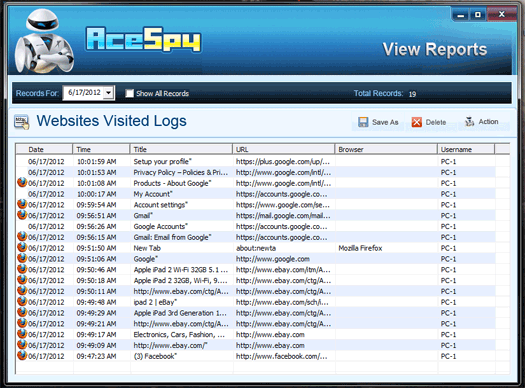Maximize the AceSpy window

click(478, 15)
